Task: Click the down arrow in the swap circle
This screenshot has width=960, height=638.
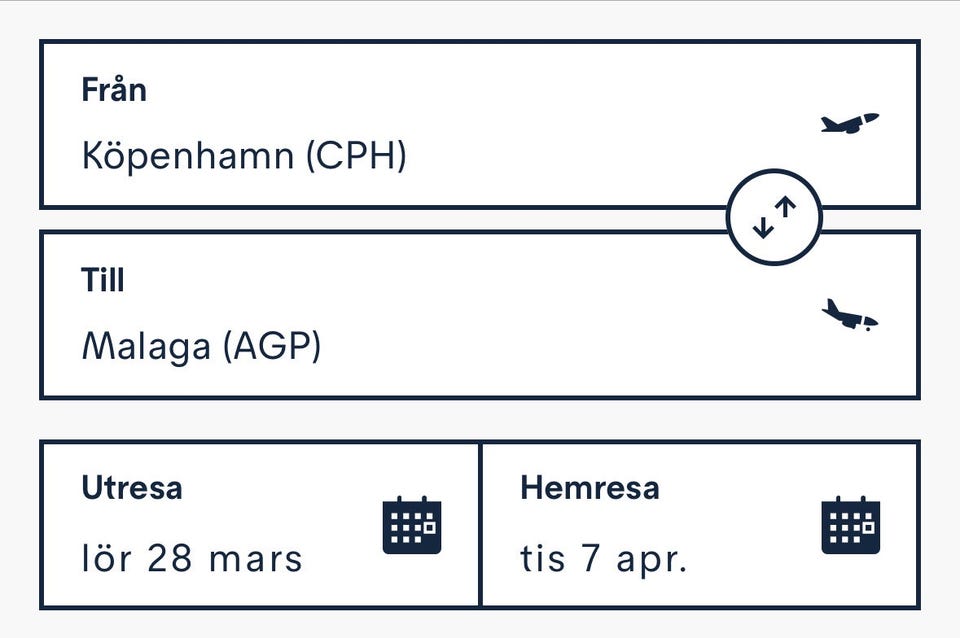Action: [763, 227]
